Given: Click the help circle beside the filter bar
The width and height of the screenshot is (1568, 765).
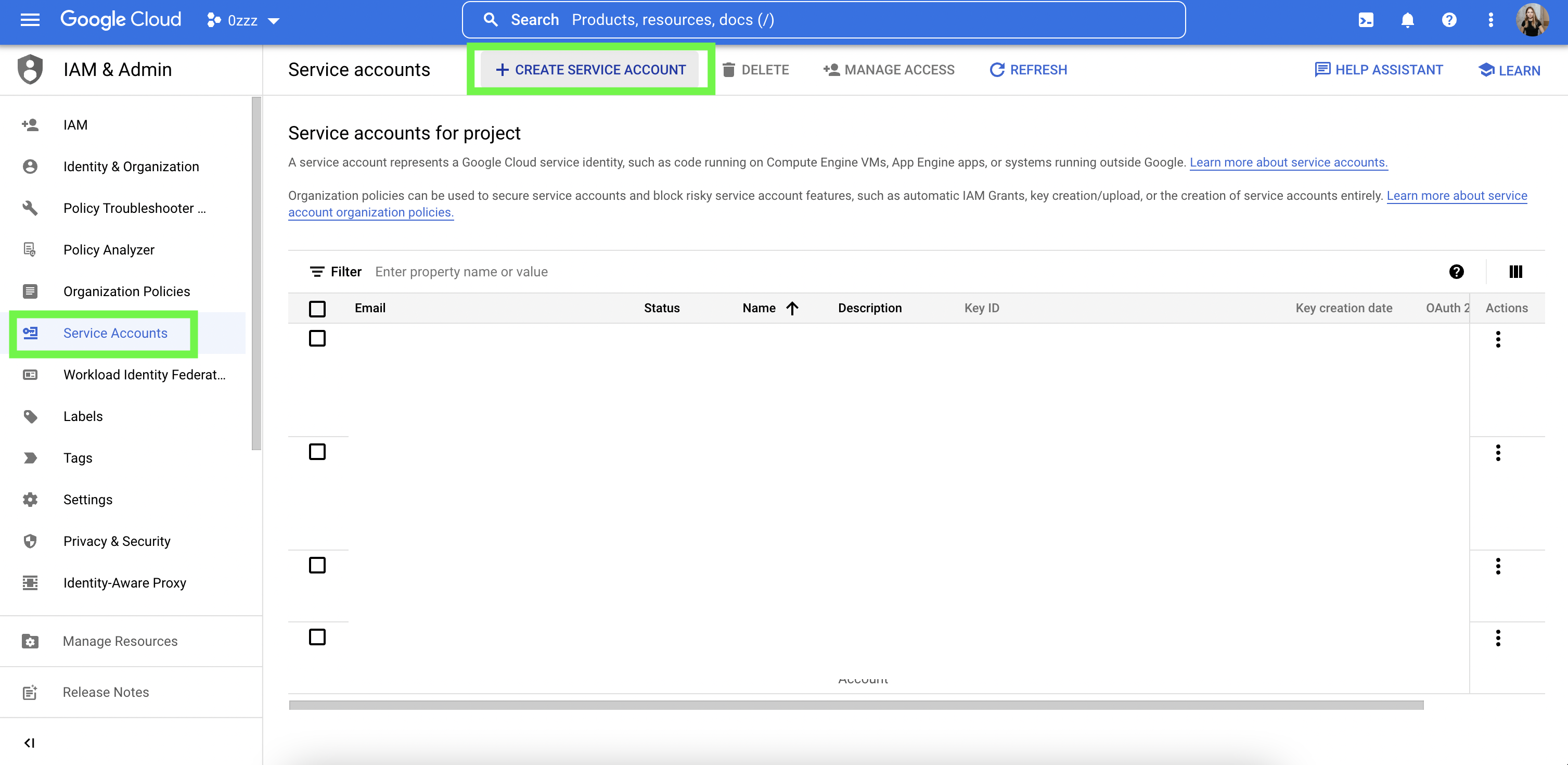Looking at the screenshot, I should (1457, 272).
